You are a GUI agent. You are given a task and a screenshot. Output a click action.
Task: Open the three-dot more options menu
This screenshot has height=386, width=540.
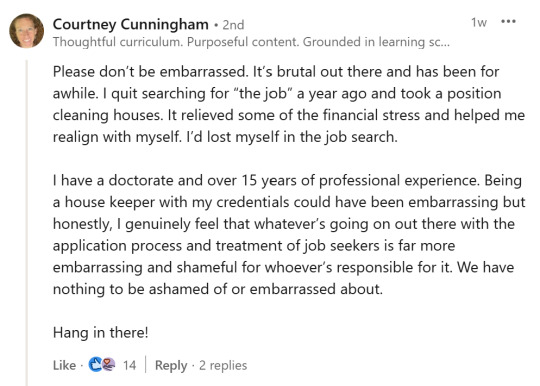[x=508, y=21]
